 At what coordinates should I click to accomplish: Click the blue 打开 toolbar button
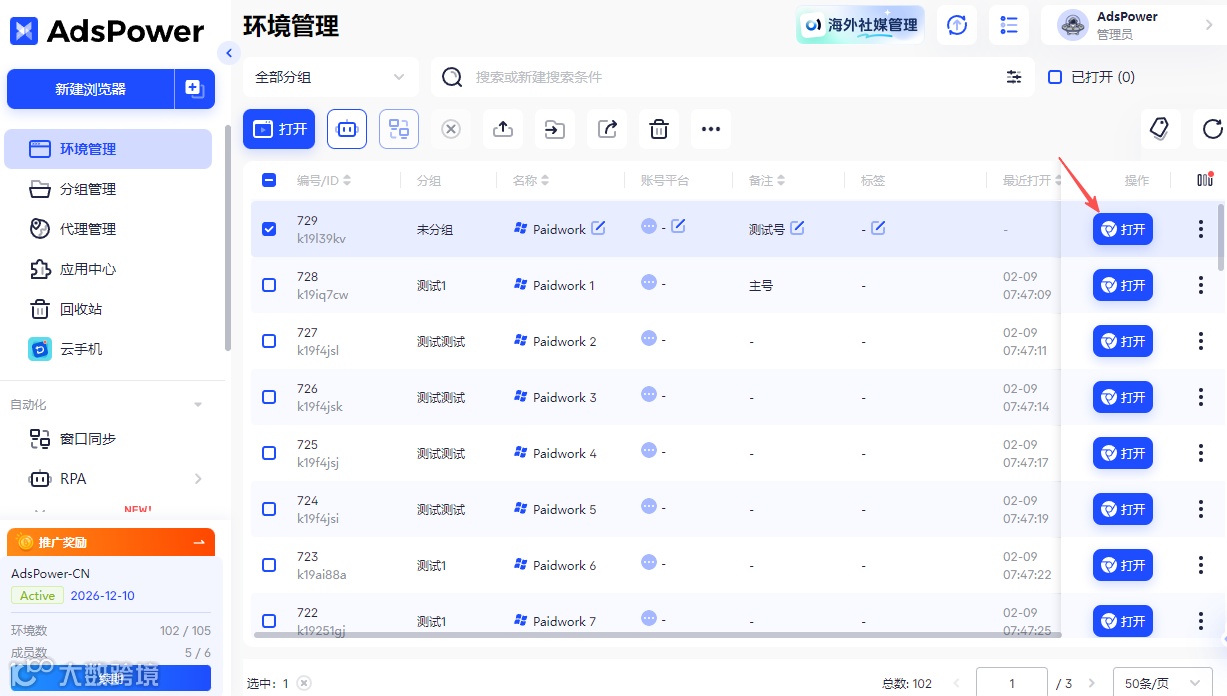(279, 129)
